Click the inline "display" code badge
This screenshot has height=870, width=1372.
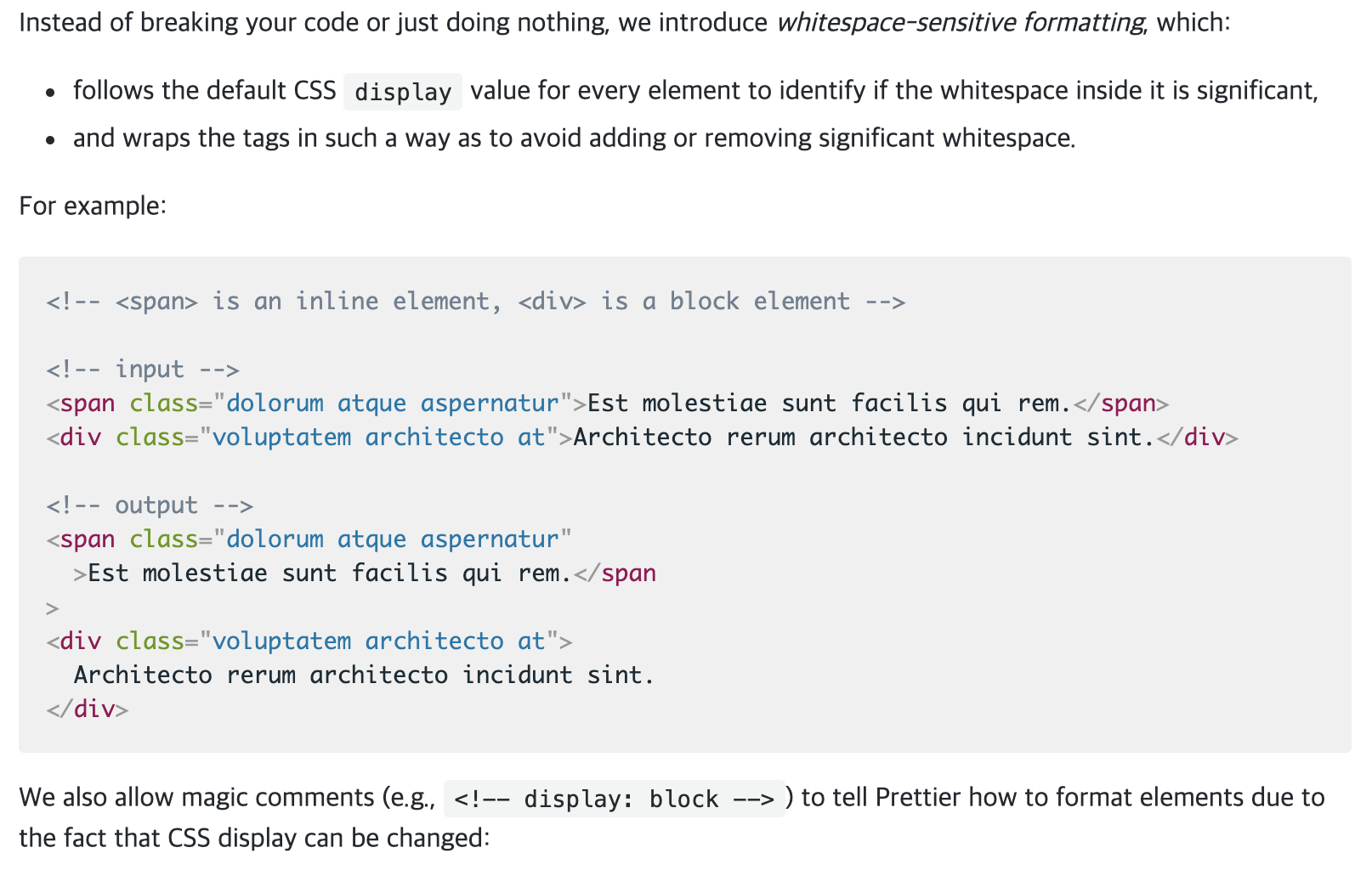click(x=402, y=92)
